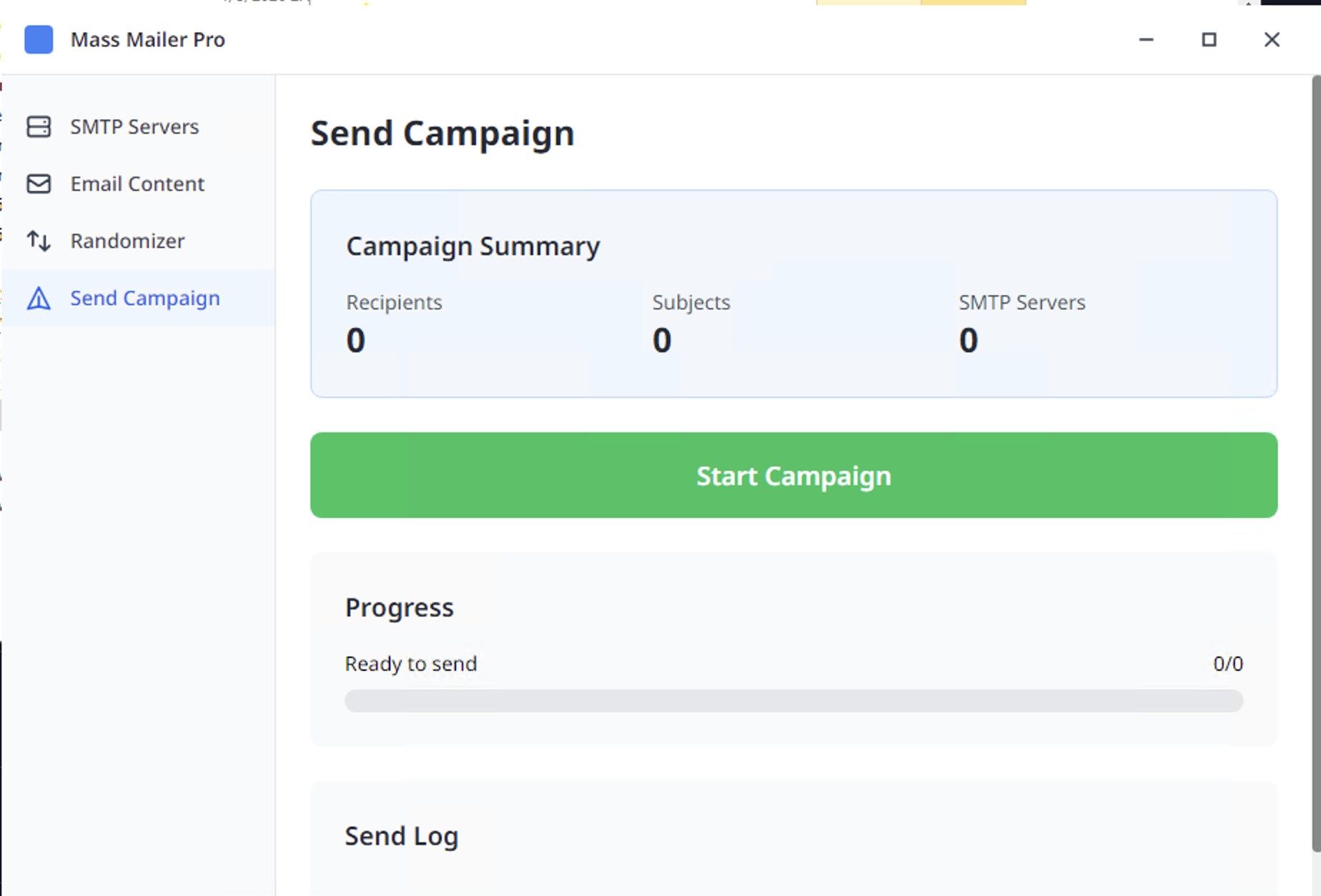Click the SMTP Servers counter
Viewport: 1321px width, 896px height.
(x=967, y=340)
